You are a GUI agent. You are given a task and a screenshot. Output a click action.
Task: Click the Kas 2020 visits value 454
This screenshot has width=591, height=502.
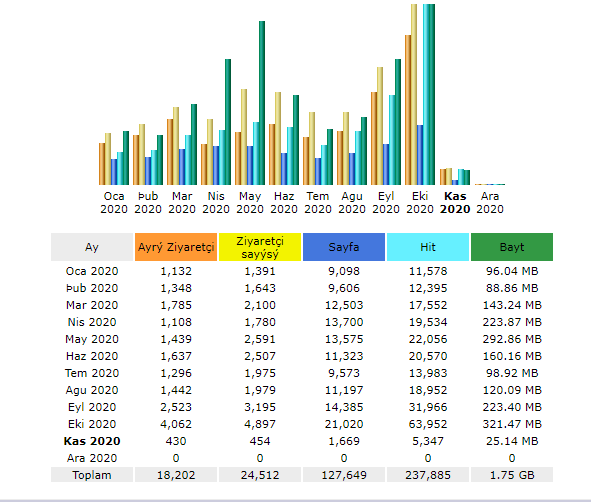260,441
